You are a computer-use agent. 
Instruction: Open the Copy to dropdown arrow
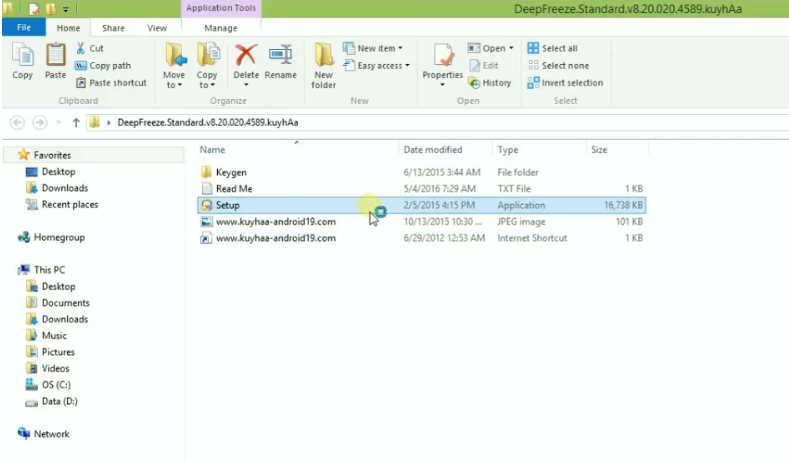click(212, 85)
